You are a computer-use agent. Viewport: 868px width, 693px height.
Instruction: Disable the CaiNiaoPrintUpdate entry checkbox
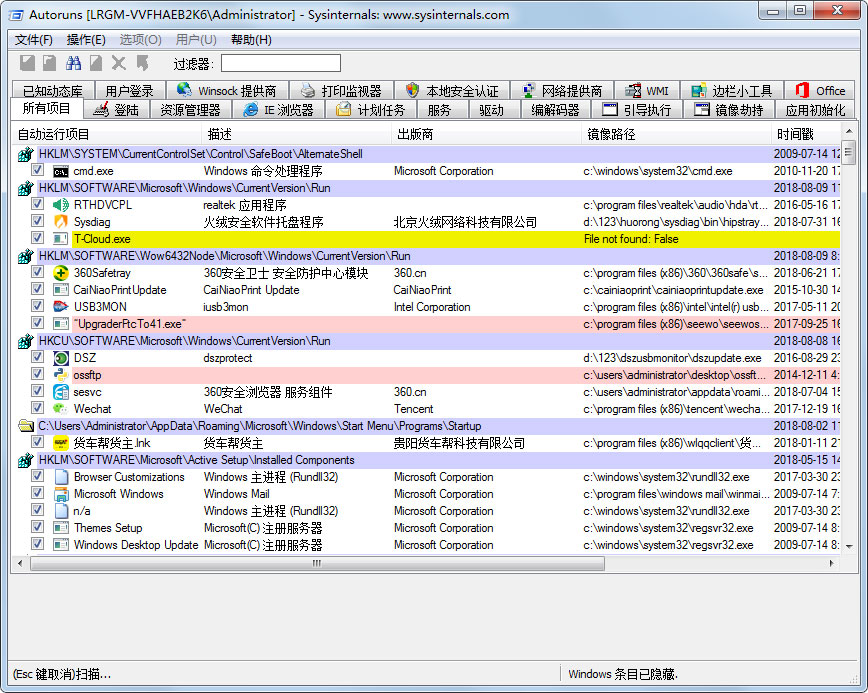[x=37, y=290]
